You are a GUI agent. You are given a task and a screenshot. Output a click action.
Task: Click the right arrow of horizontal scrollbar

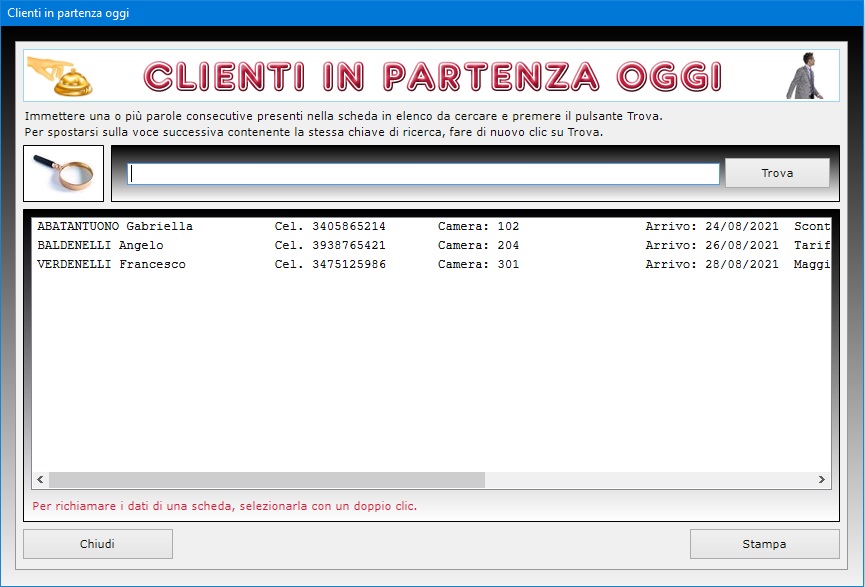[x=821, y=479]
